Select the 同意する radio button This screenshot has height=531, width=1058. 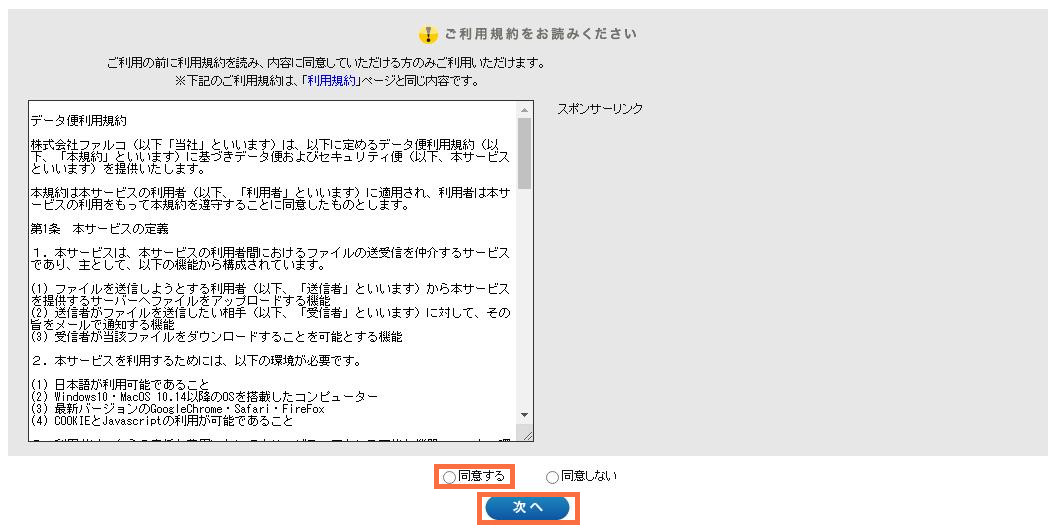[x=449, y=478]
